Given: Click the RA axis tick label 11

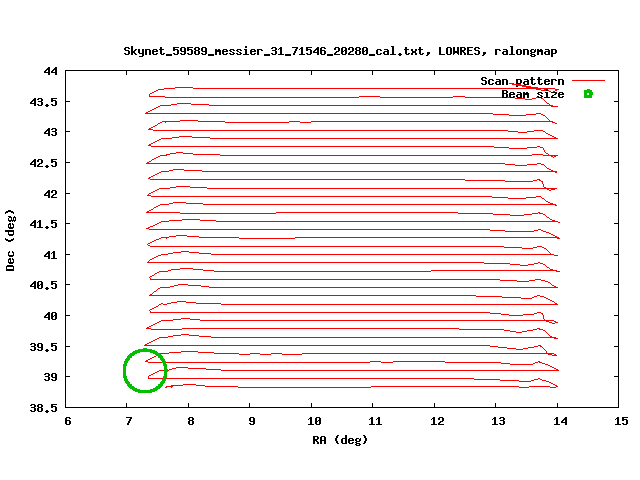Looking at the screenshot, I should (x=375, y=421).
